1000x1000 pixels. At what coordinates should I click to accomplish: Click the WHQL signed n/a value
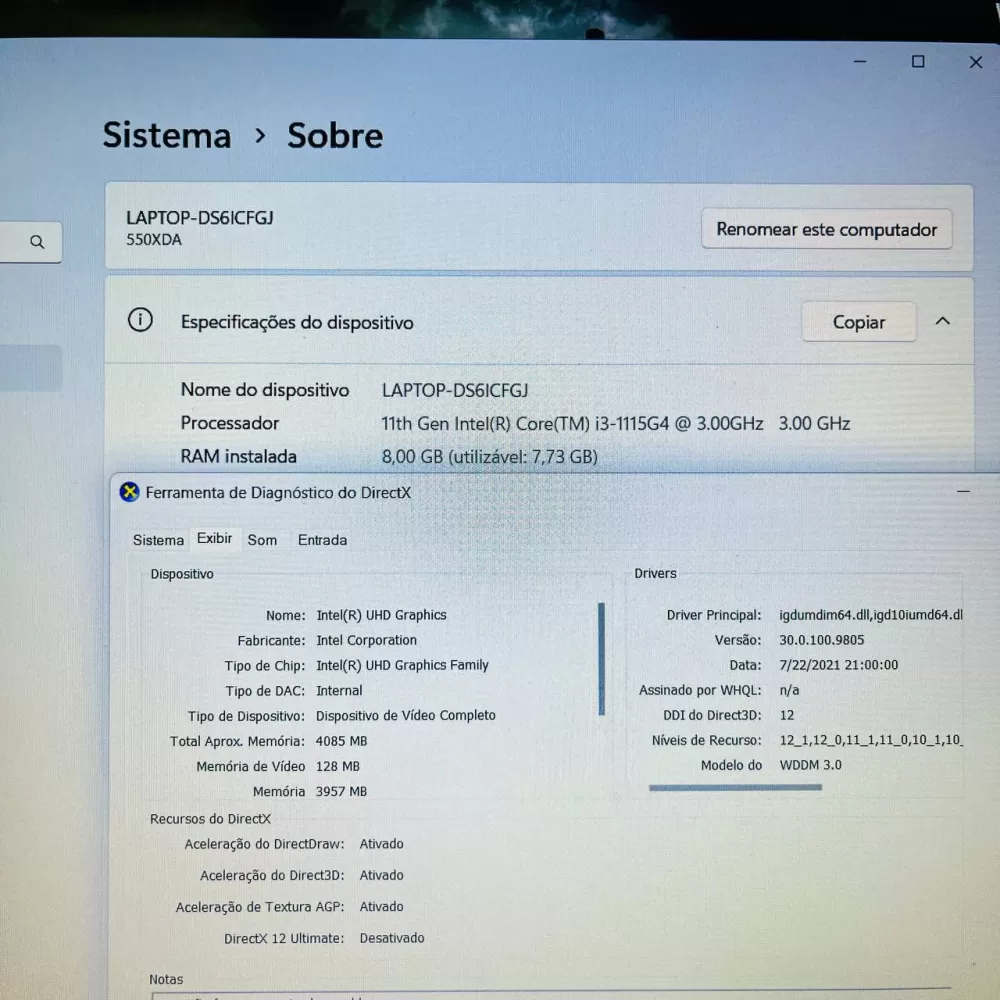click(x=790, y=690)
